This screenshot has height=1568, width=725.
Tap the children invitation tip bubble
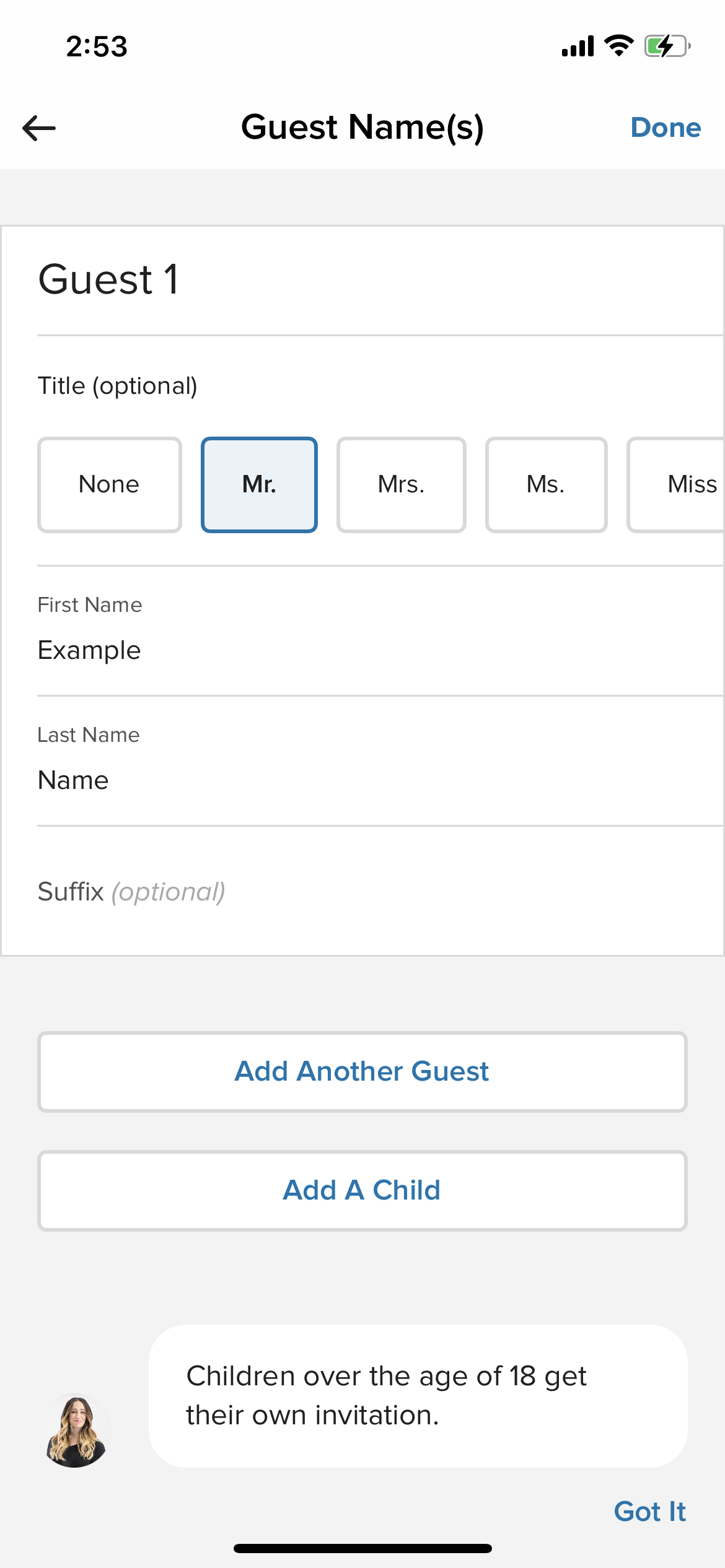(x=418, y=1396)
